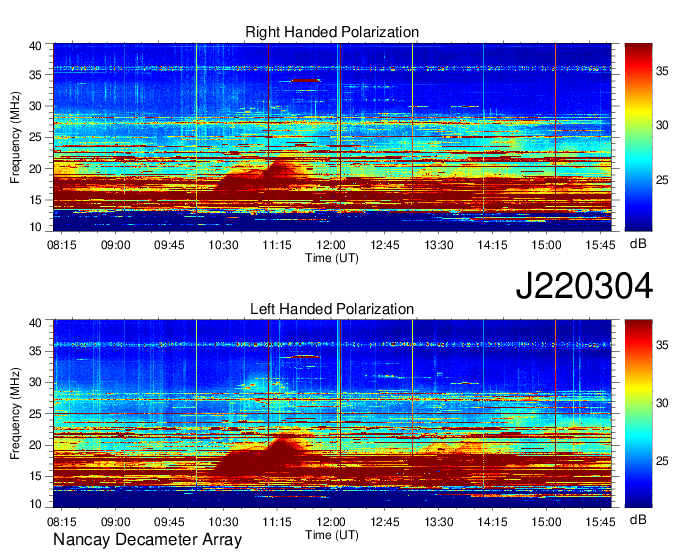Click the 12:00 tick on the Left Handed plot
Image resolution: width=680 pixels, height=552 pixels.
331,522
